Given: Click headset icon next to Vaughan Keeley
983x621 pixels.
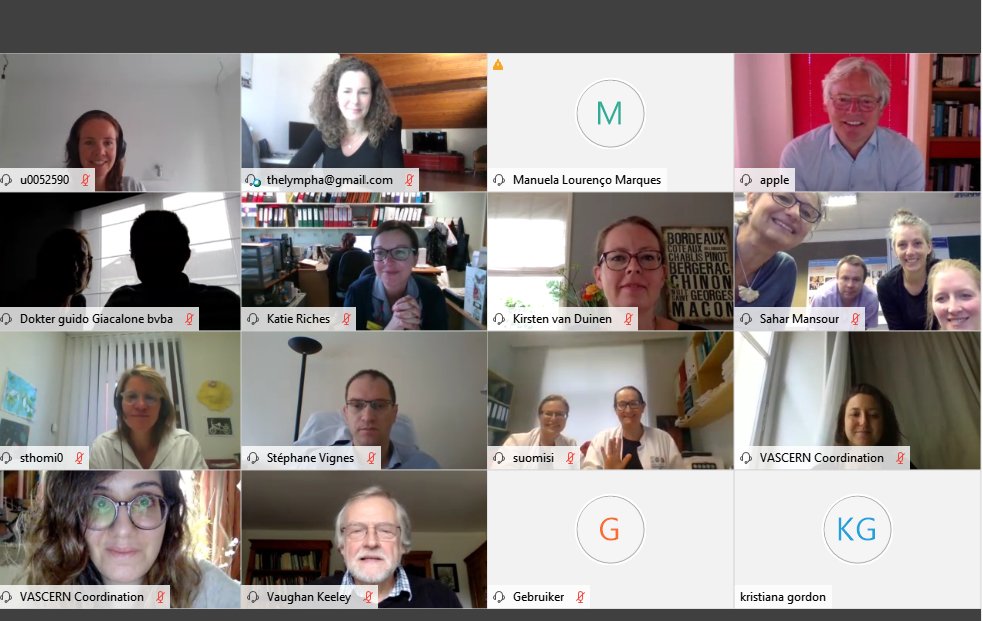Looking at the screenshot, I should (253, 597).
